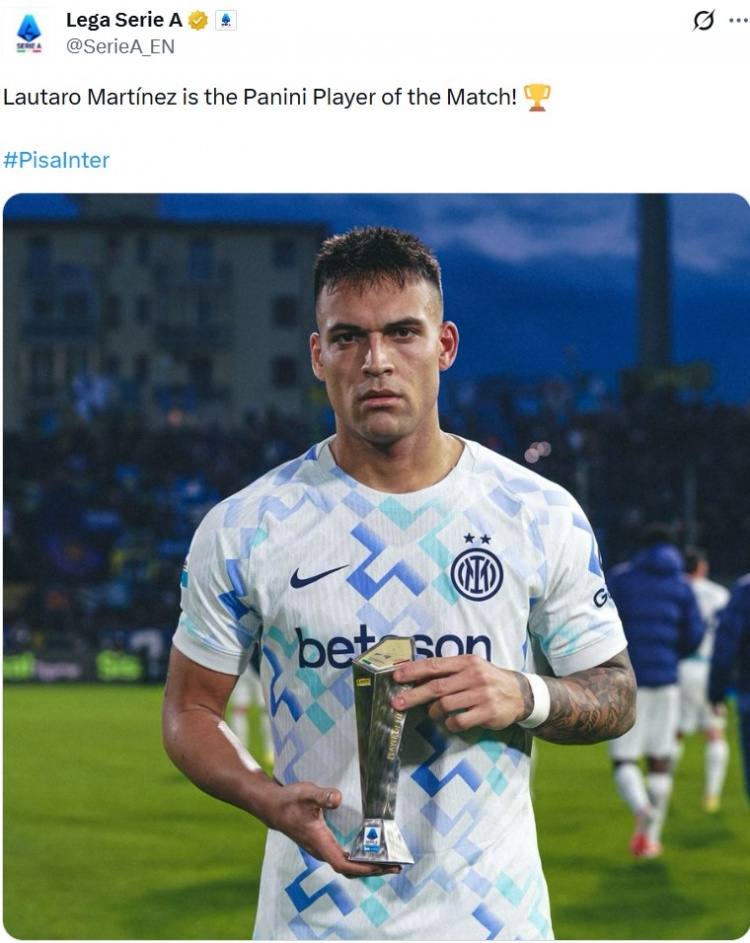
Task: Click the Serie A logo on trophy base
Action: point(372,838)
